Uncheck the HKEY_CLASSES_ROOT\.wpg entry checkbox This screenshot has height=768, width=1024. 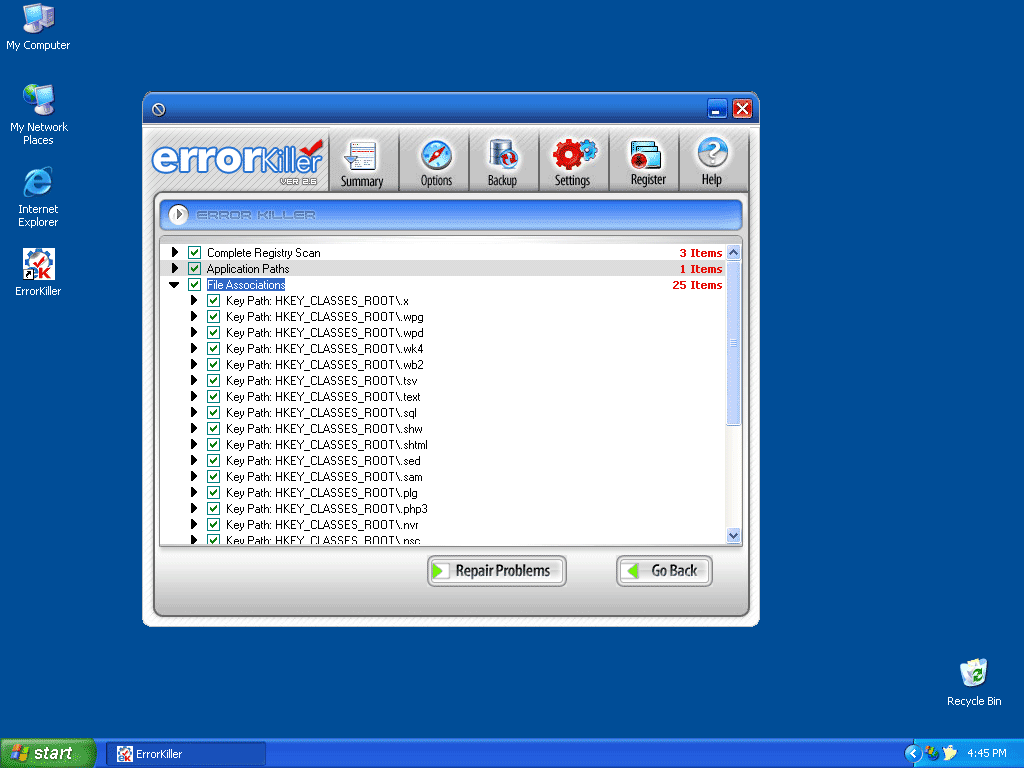click(x=213, y=317)
